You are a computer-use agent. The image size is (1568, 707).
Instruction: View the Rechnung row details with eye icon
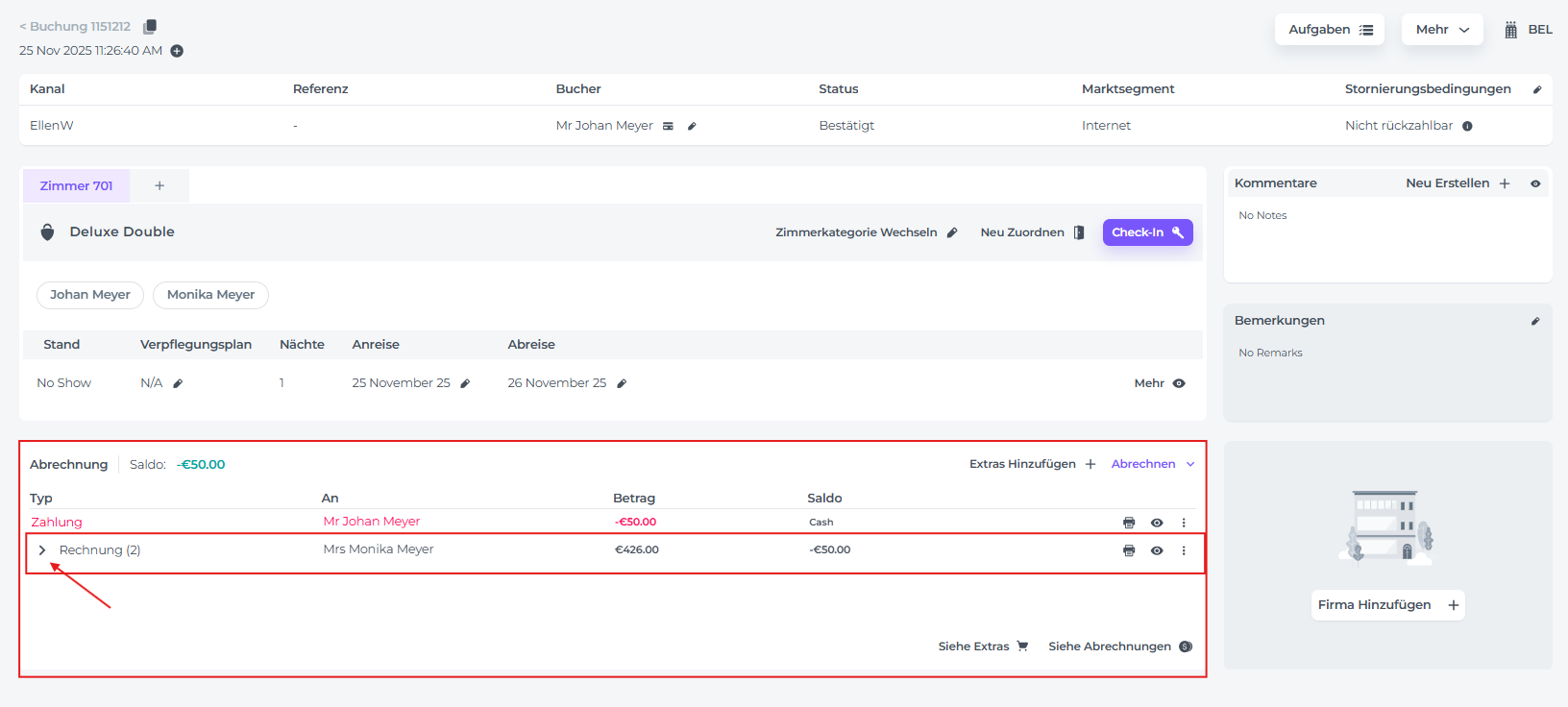[1157, 550]
